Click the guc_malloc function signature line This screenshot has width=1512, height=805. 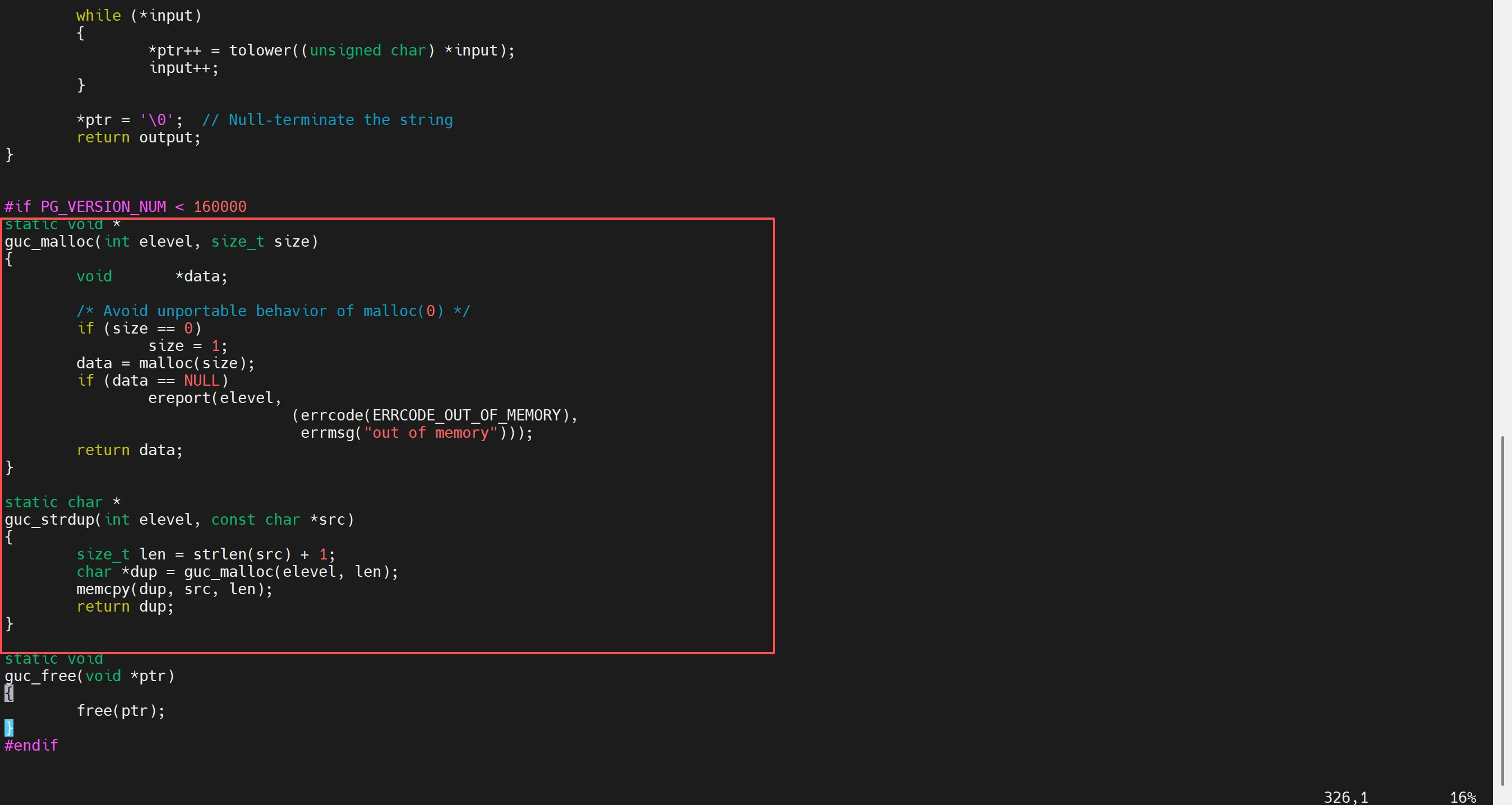tap(162, 242)
